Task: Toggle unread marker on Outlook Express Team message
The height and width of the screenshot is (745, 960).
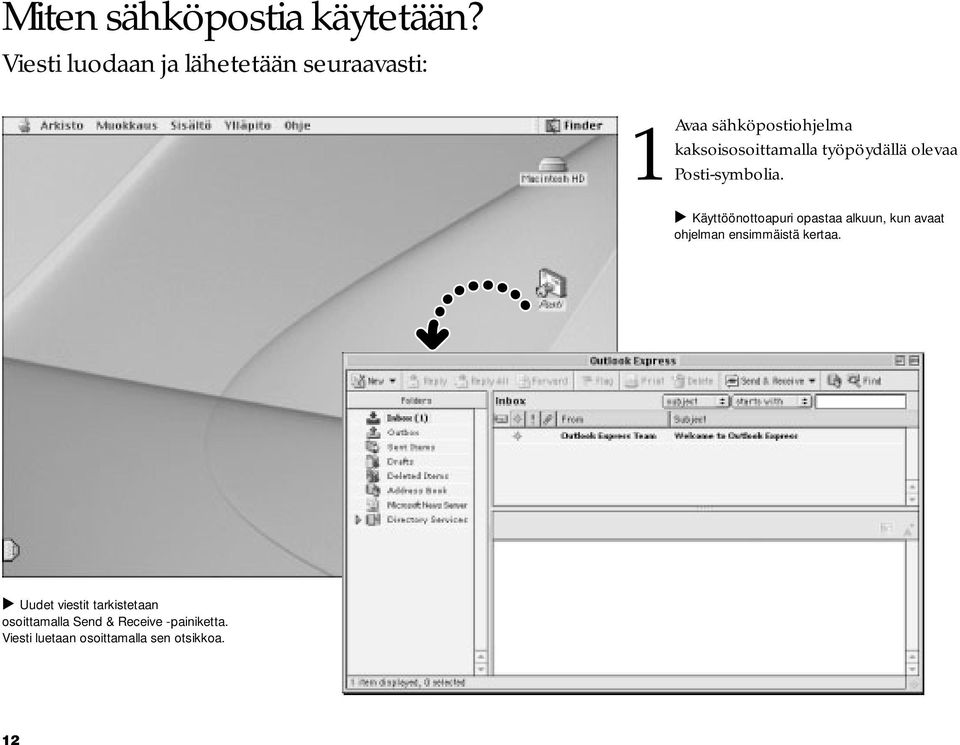Action: pos(517,436)
